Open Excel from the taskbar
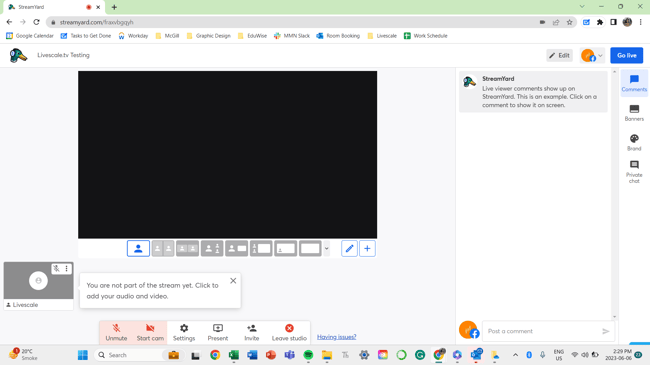The height and width of the screenshot is (365, 650). (234, 355)
